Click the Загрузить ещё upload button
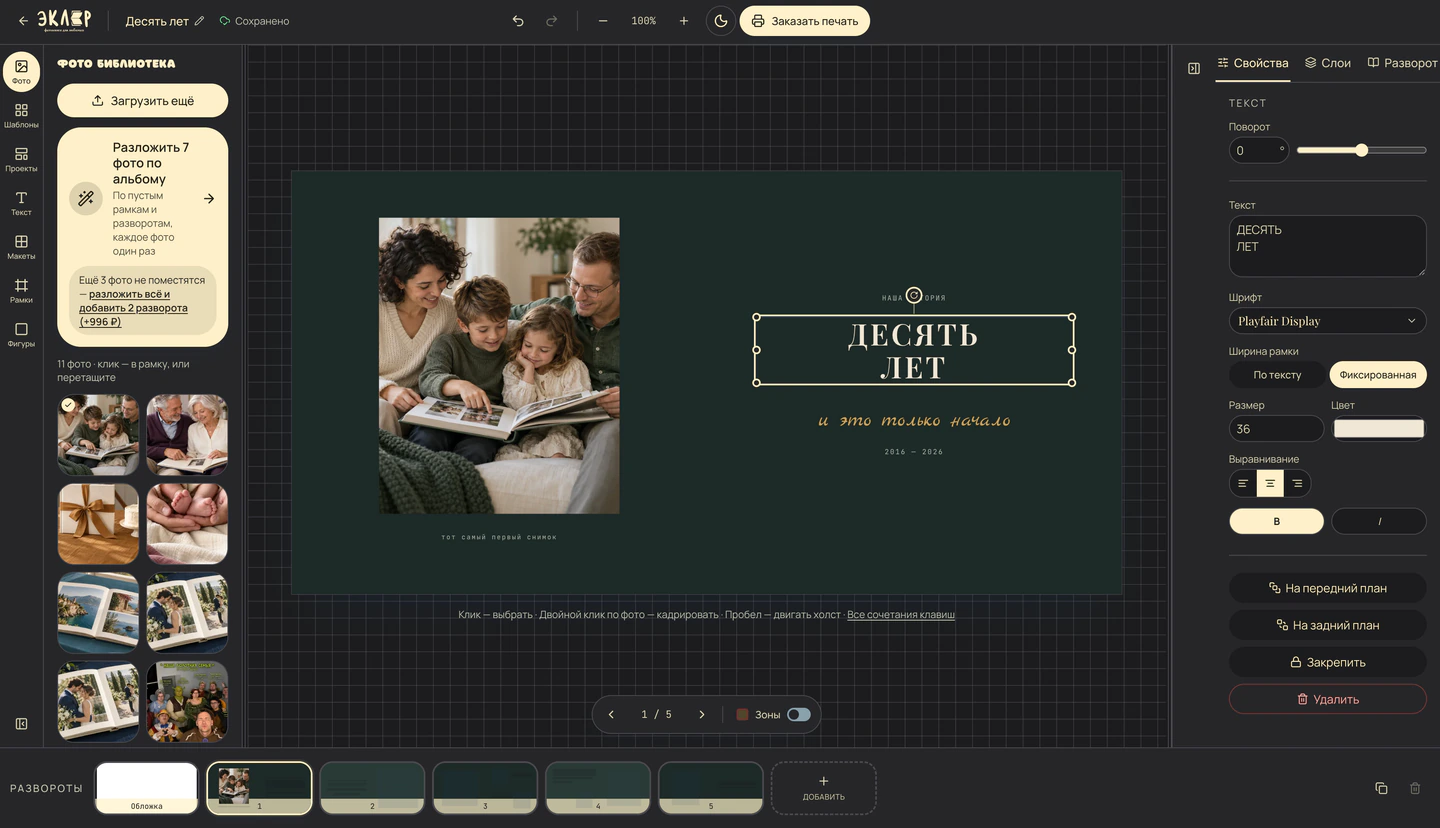This screenshot has height=828, width=1440. coord(143,101)
